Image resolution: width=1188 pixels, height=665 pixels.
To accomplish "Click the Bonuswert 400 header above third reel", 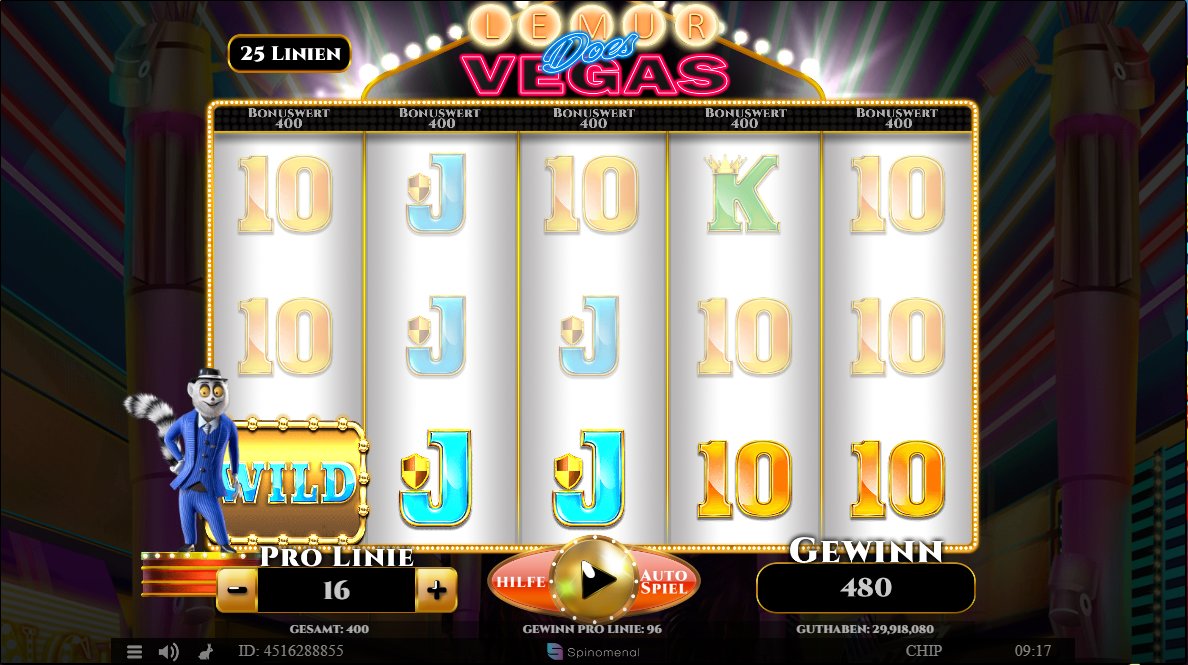I will coord(593,117).
